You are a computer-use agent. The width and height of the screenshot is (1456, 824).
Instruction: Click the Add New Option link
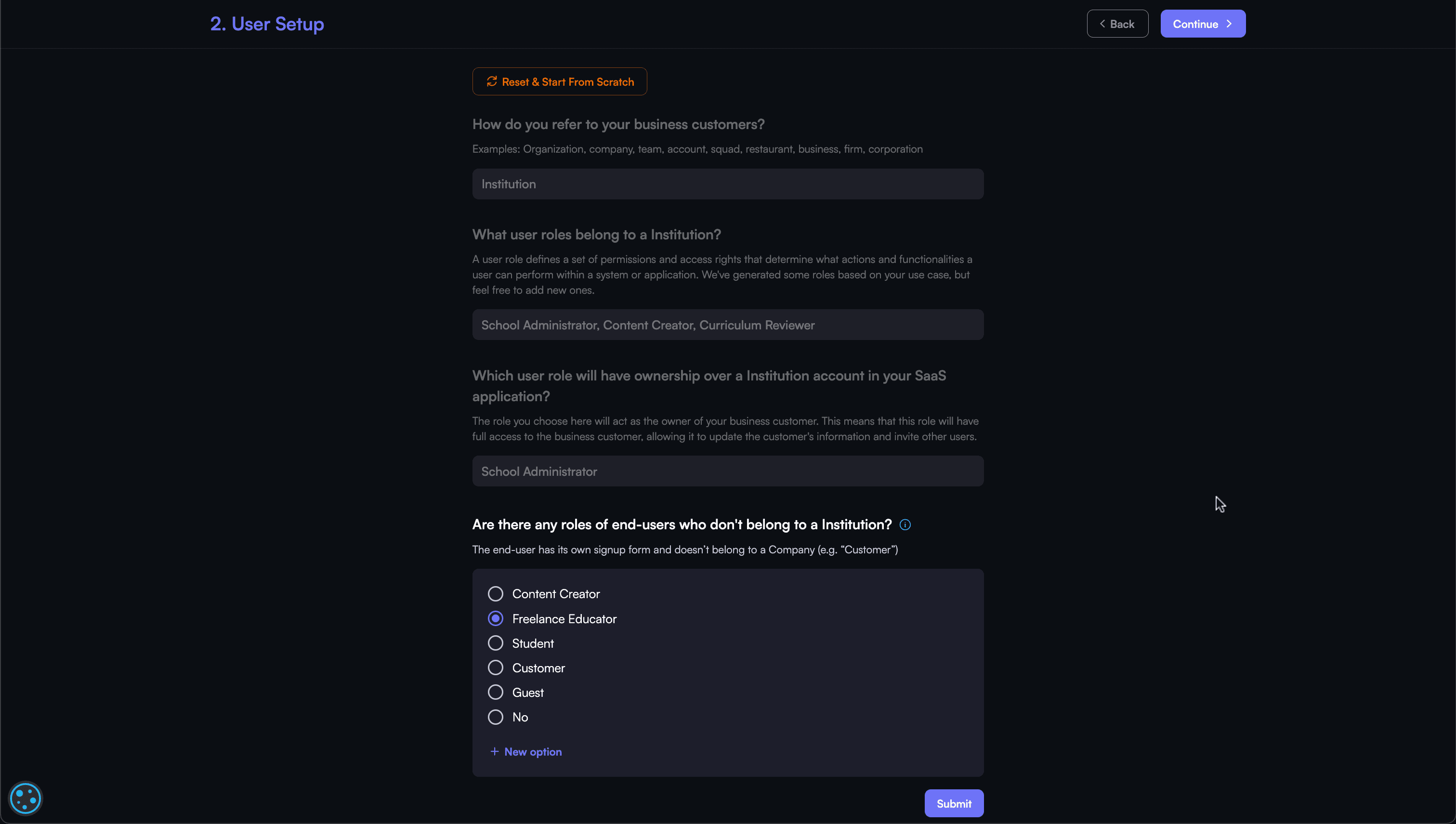pos(525,751)
